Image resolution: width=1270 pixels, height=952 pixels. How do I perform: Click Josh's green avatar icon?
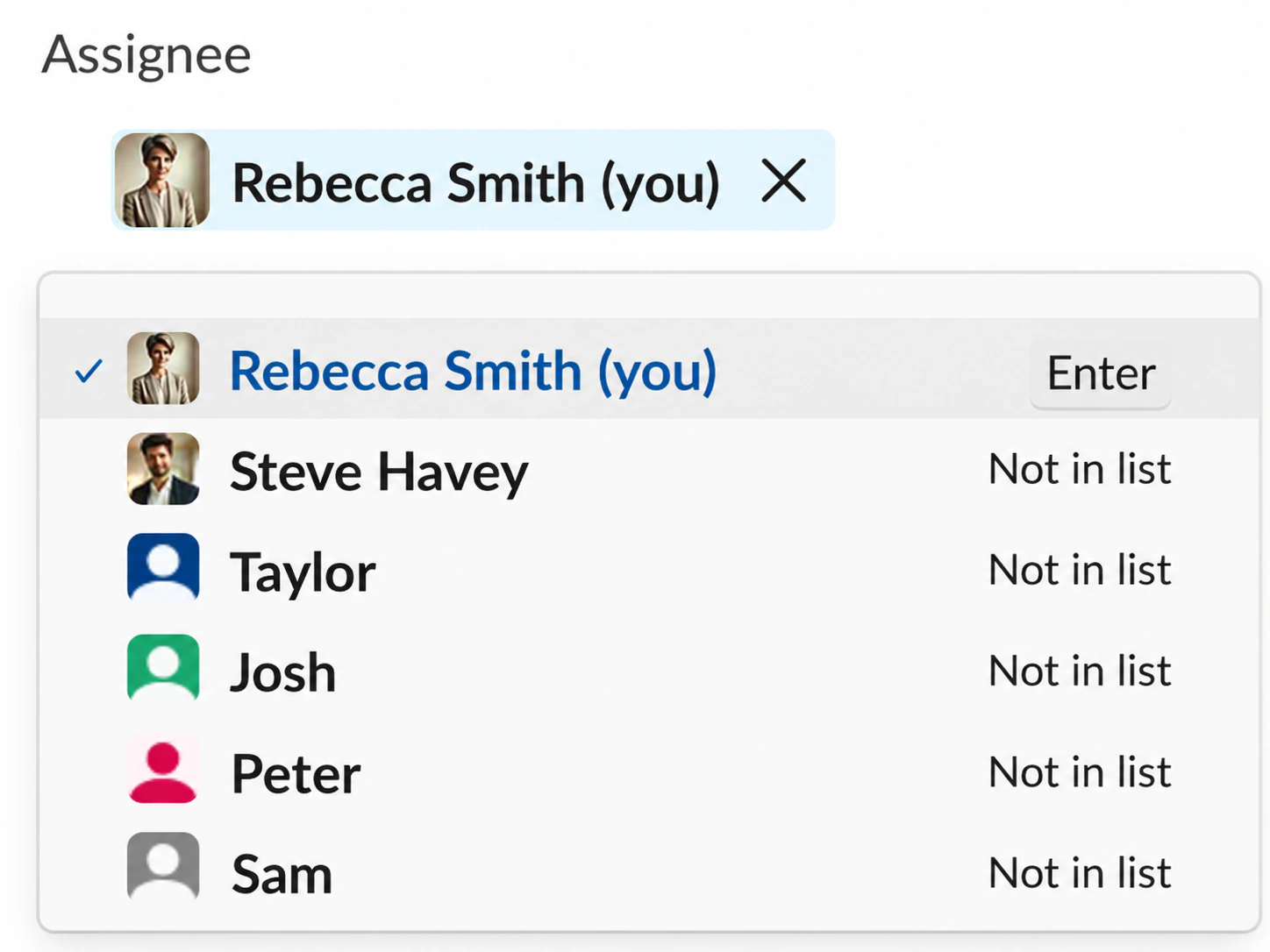coord(163,669)
